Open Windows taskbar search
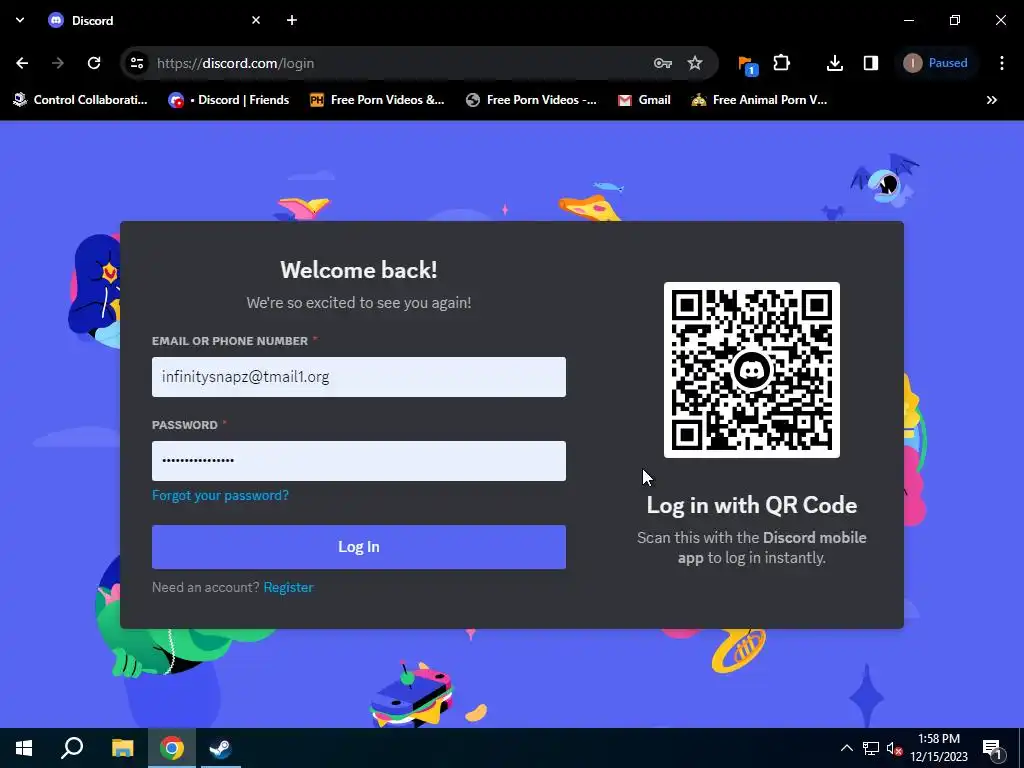Viewport: 1024px width, 768px height. [72, 748]
